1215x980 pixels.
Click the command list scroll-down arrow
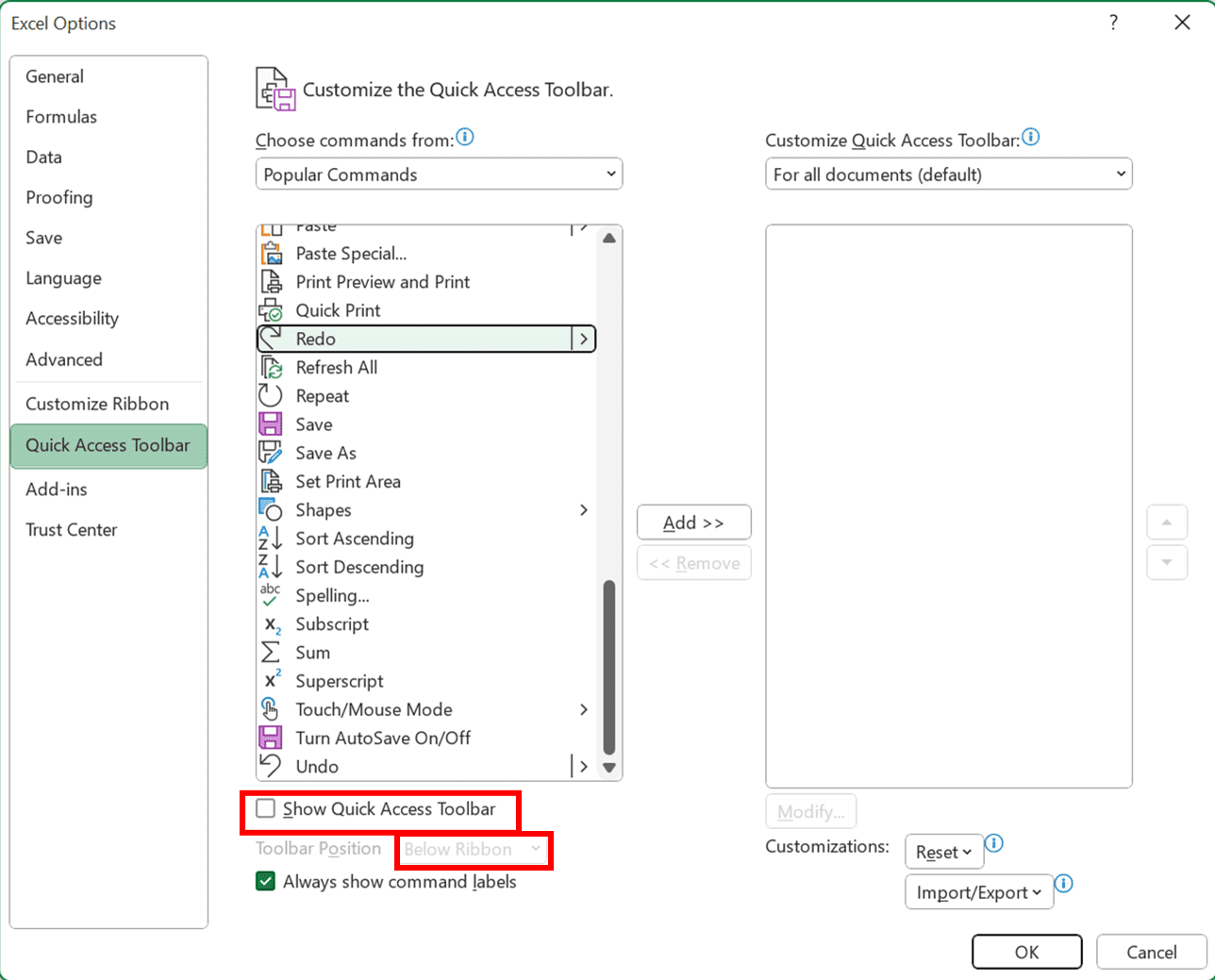[609, 768]
